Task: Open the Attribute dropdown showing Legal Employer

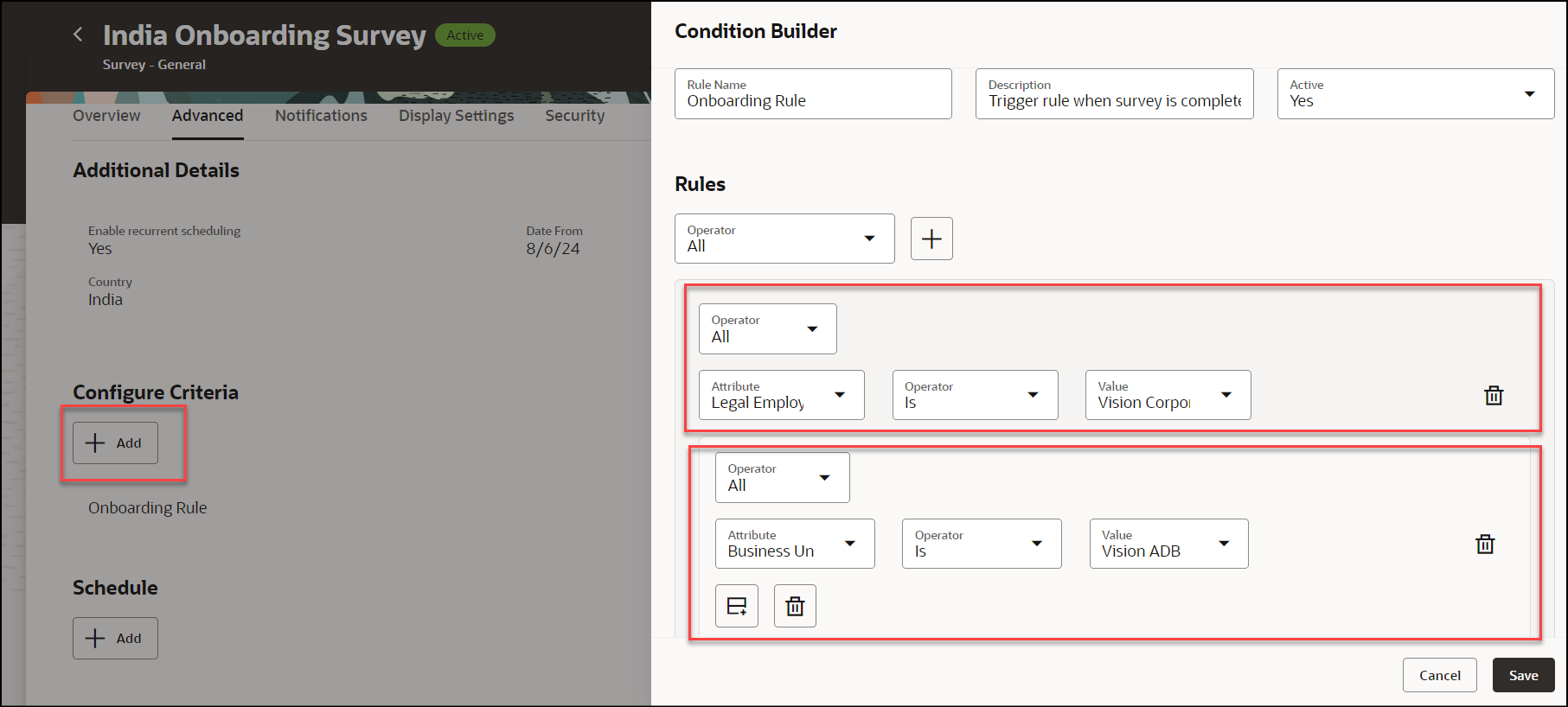Action: point(782,395)
